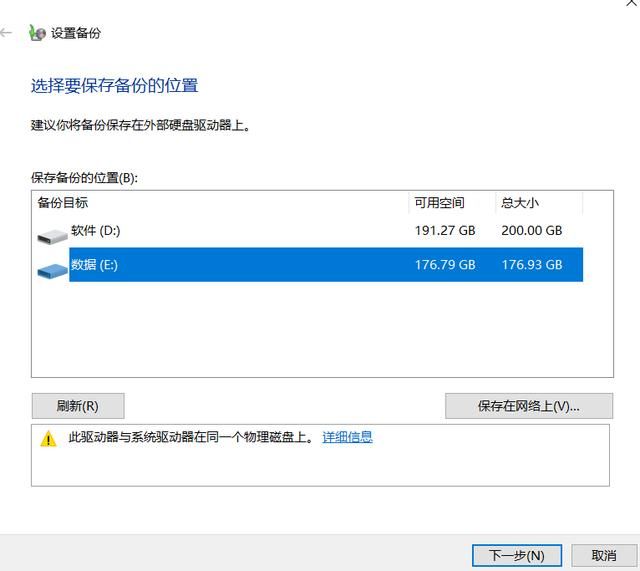Click the yellow warning triangle icon
This screenshot has height=571, width=640.
(49, 439)
